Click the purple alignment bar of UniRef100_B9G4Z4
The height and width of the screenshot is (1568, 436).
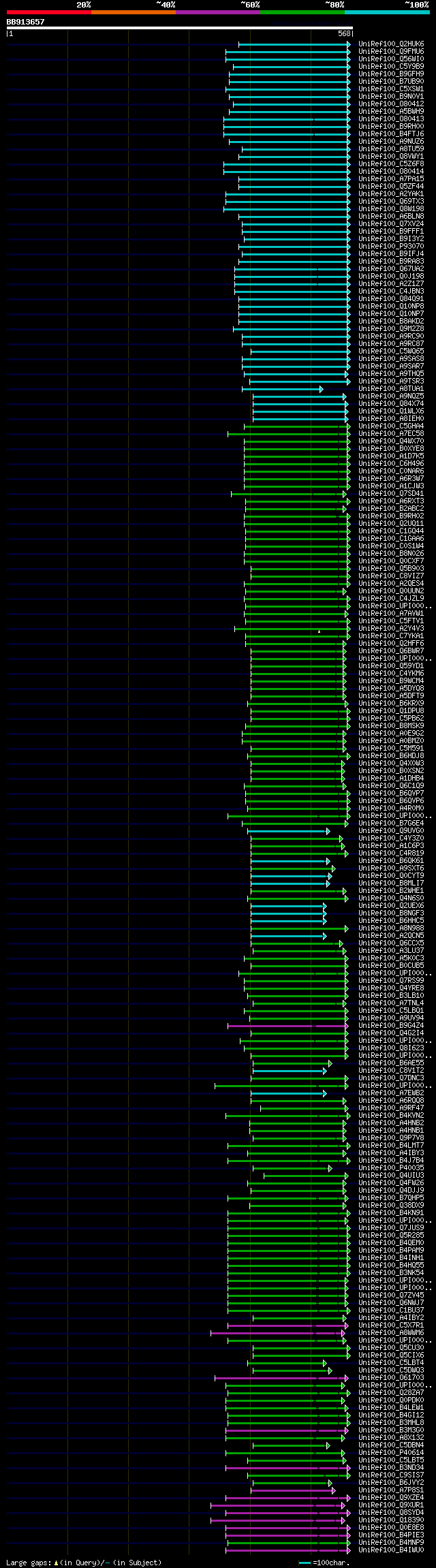(287, 1026)
